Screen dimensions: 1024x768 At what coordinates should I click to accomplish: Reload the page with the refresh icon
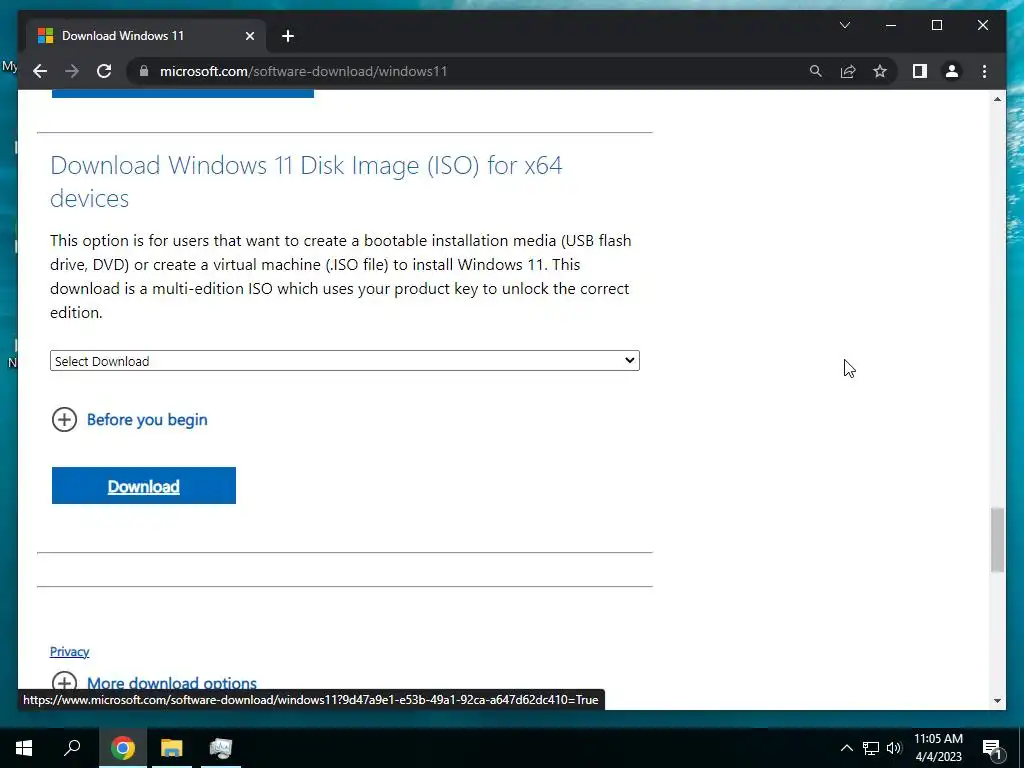(x=104, y=71)
